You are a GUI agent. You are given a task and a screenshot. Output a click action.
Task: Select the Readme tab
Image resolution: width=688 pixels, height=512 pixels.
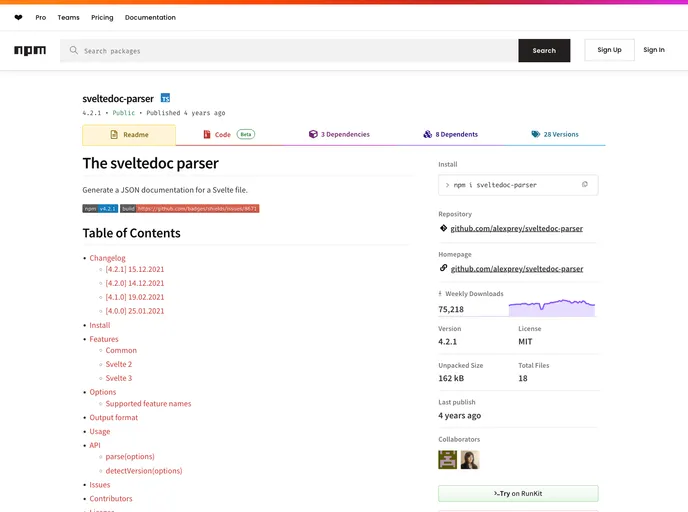[x=129, y=135]
